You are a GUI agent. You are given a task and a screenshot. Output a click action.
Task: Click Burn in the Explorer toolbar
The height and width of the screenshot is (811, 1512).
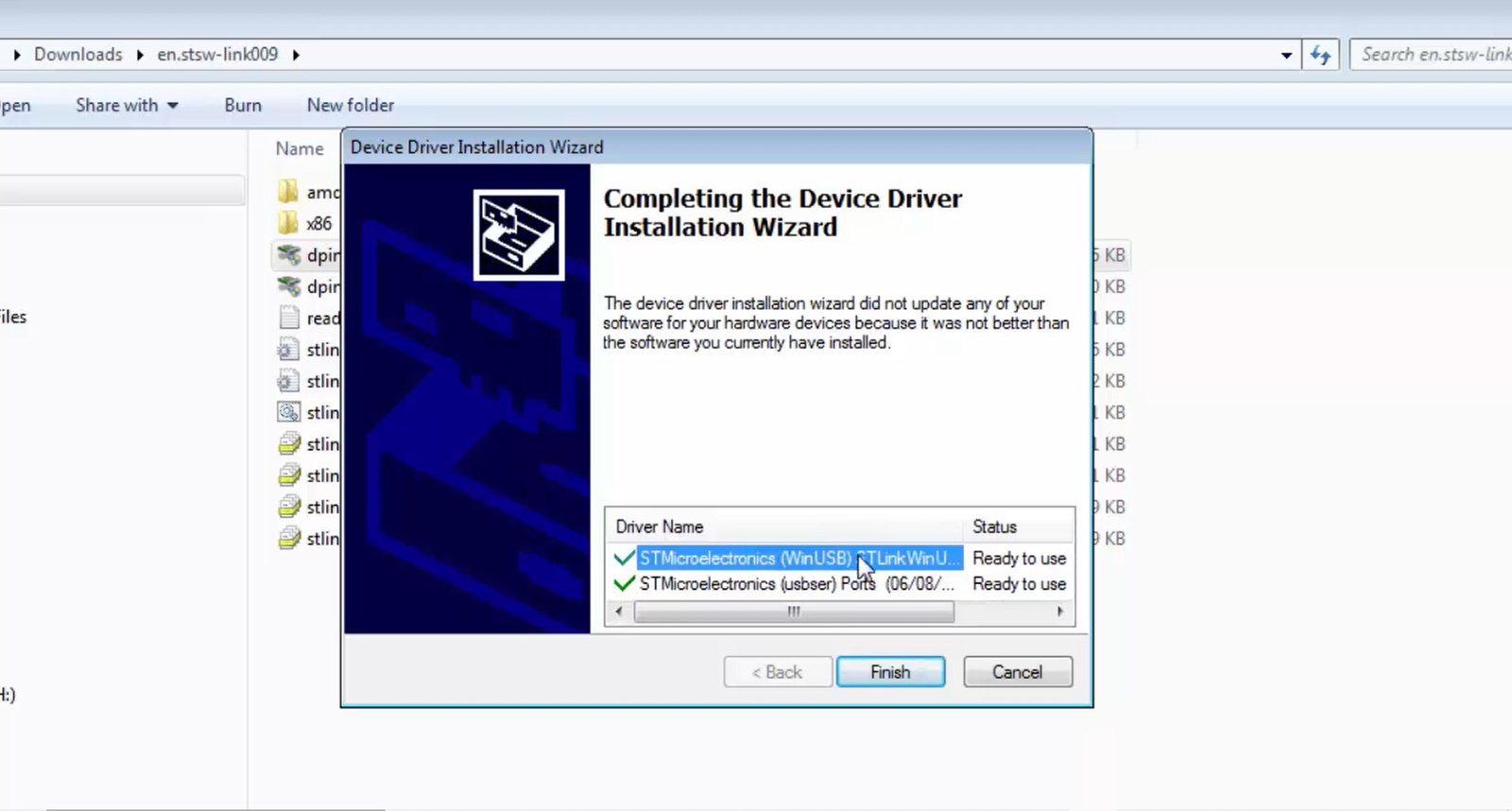(x=243, y=105)
